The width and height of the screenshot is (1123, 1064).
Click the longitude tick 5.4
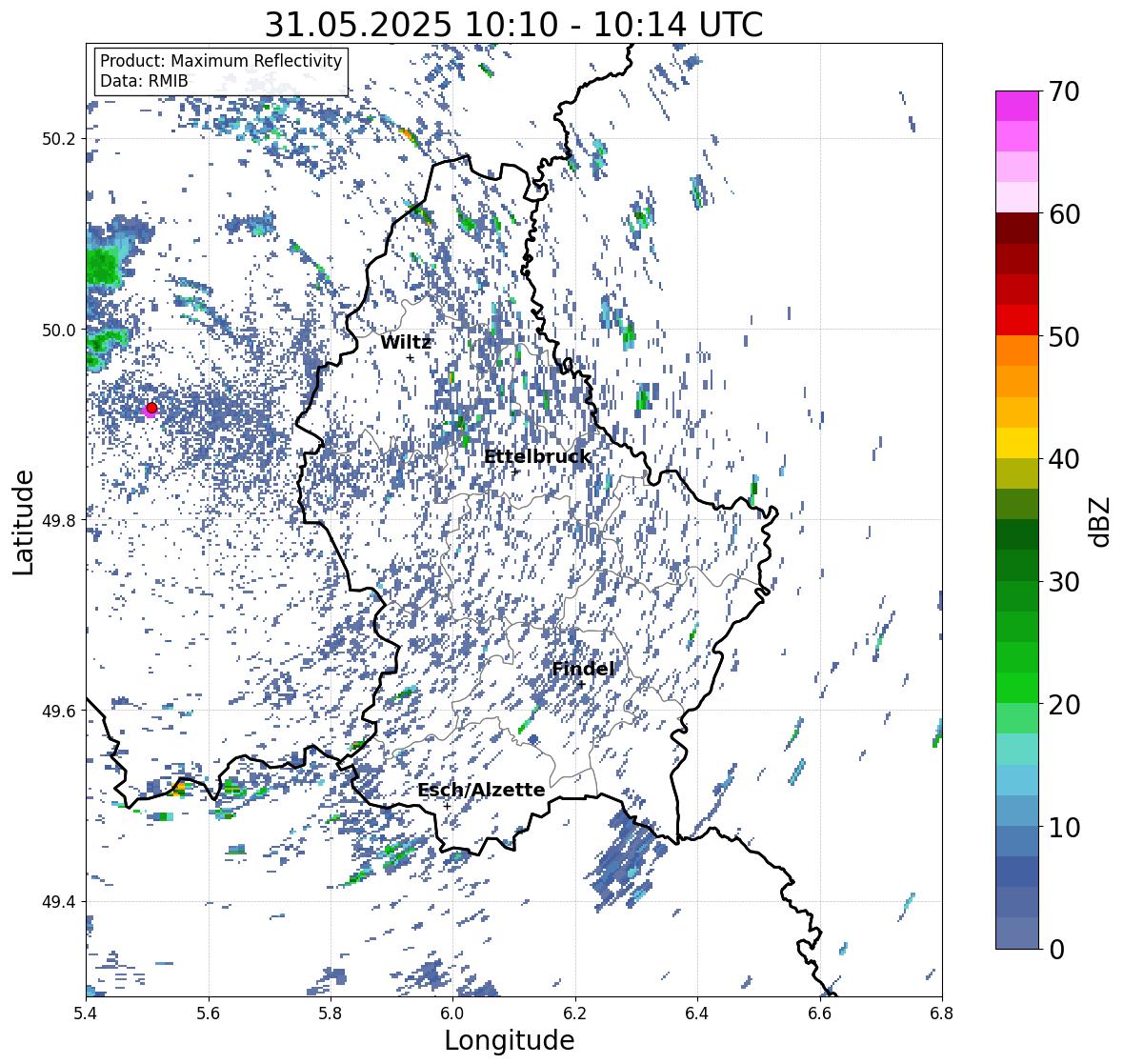coord(86,1013)
